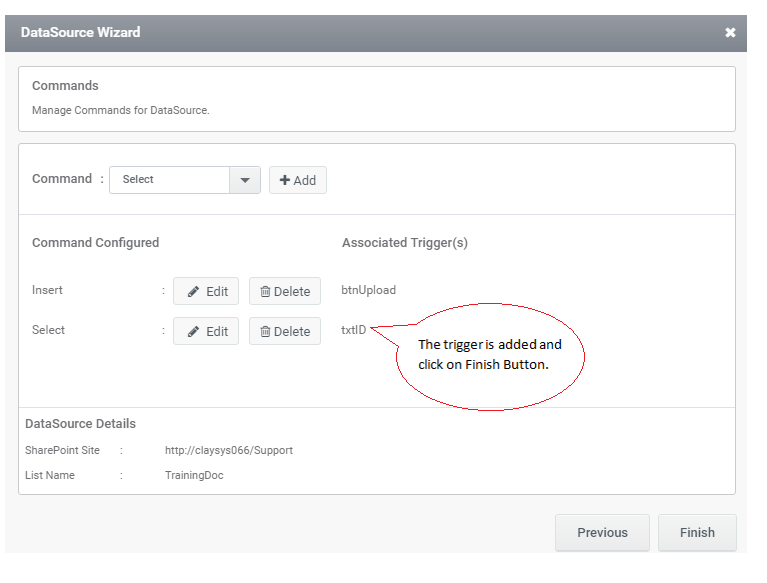The image size is (767, 583).
Task: Click the Finish button
Action: (697, 532)
